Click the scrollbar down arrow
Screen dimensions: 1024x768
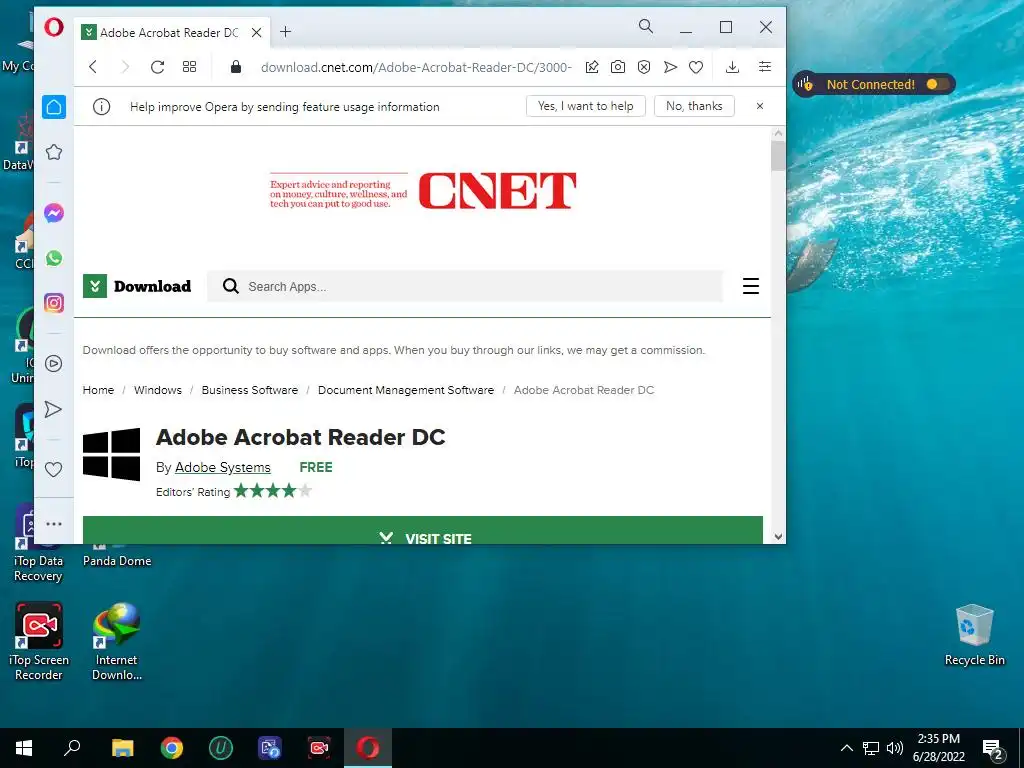pos(778,537)
